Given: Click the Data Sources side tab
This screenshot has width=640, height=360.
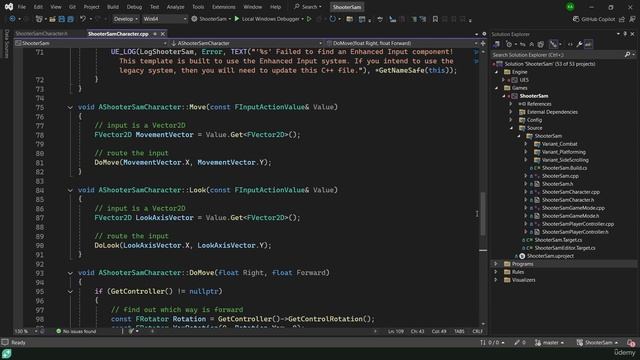Looking at the screenshot, I should pyautogui.click(x=6, y=44).
